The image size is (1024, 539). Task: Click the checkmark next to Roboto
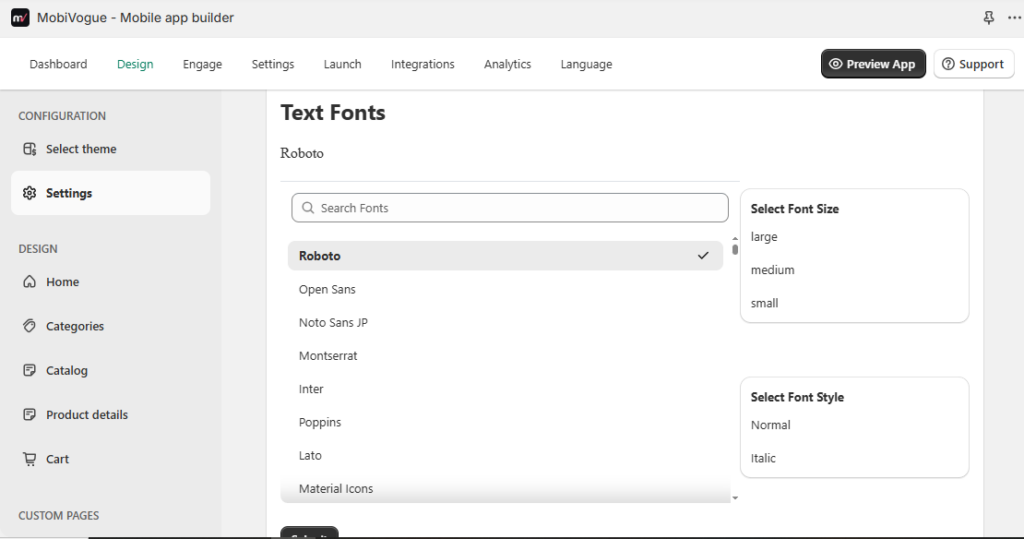(703, 255)
